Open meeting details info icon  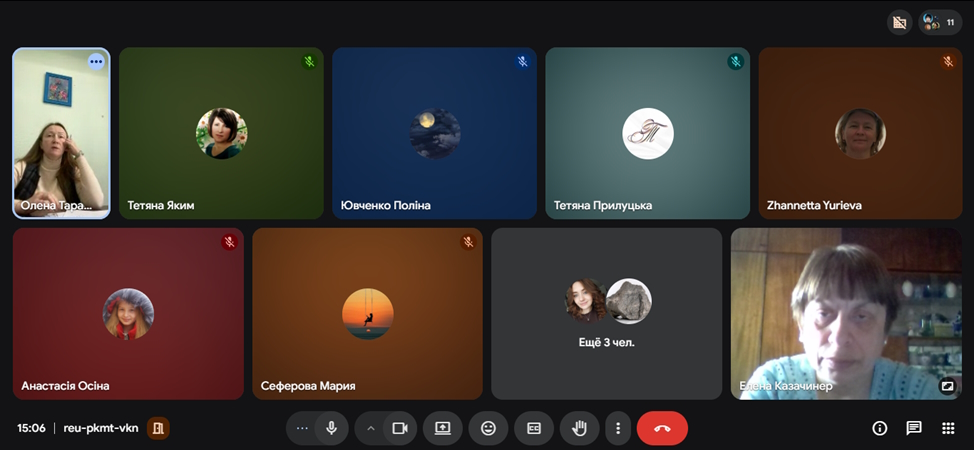click(x=880, y=428)
